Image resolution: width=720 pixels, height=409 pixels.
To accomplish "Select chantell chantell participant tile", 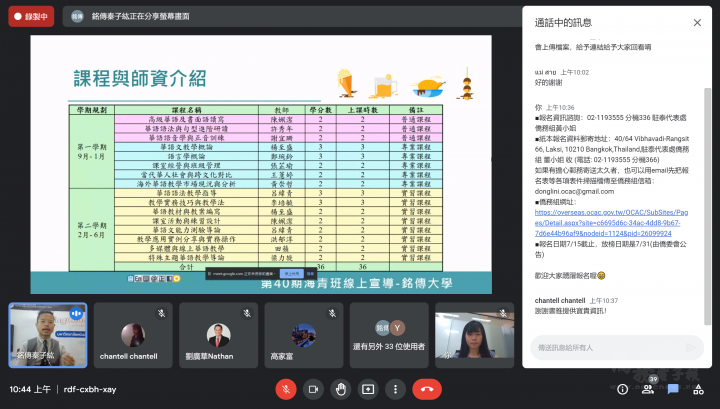I will point(133,335).
